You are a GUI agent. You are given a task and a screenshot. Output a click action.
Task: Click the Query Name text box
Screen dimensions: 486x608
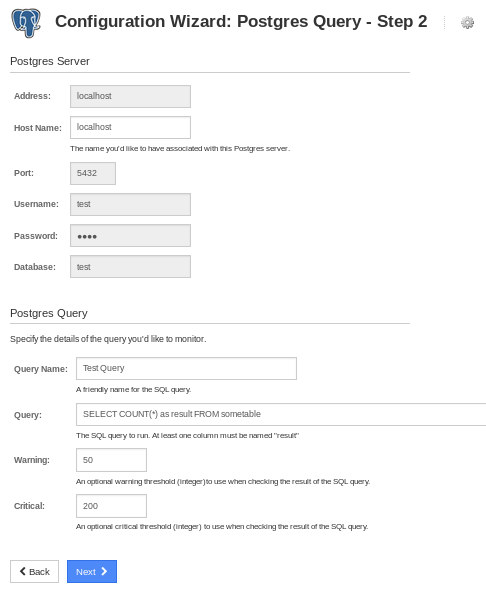[x=187, y=368]
